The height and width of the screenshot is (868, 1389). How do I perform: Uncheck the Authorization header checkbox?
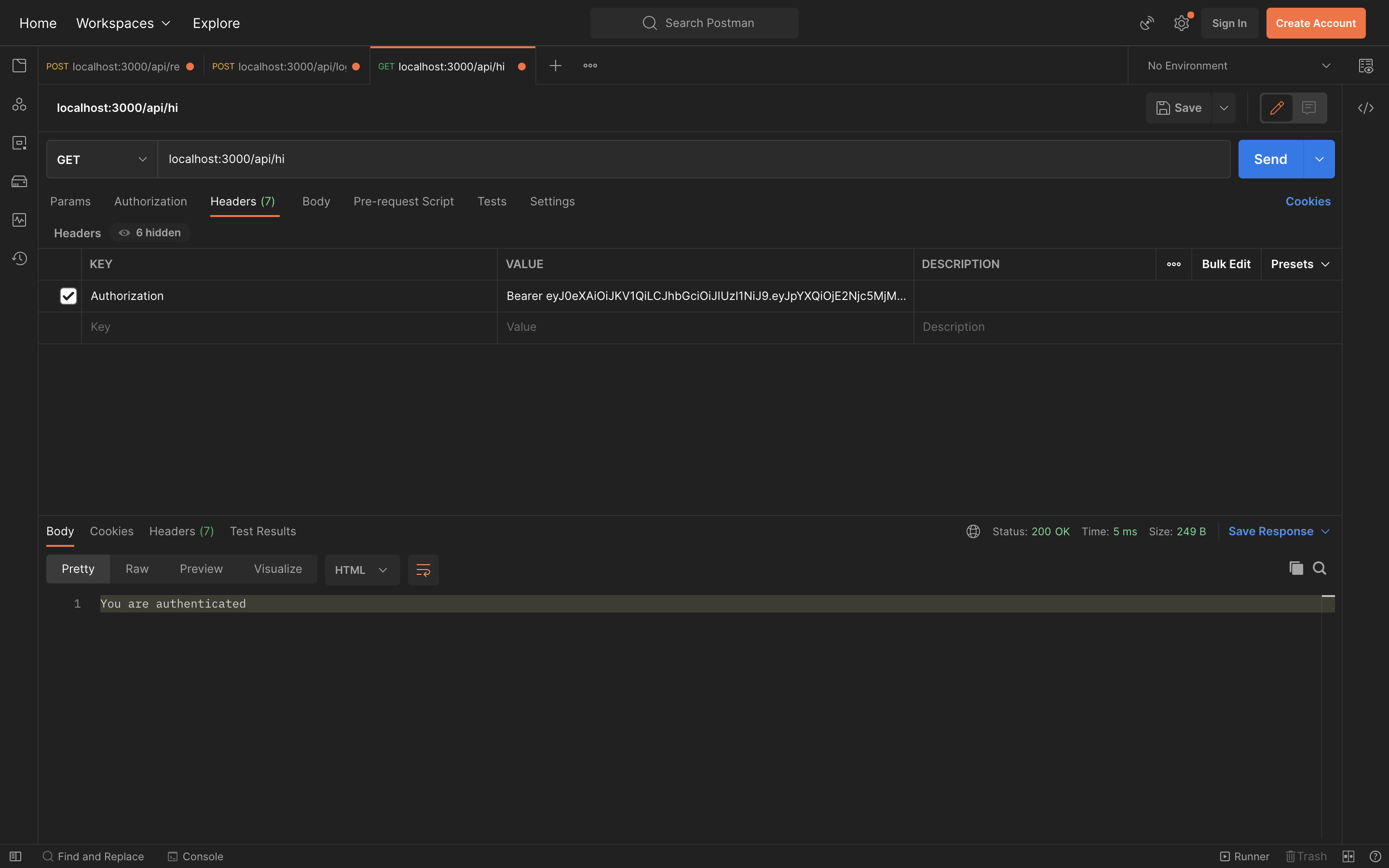pos(68,296)
